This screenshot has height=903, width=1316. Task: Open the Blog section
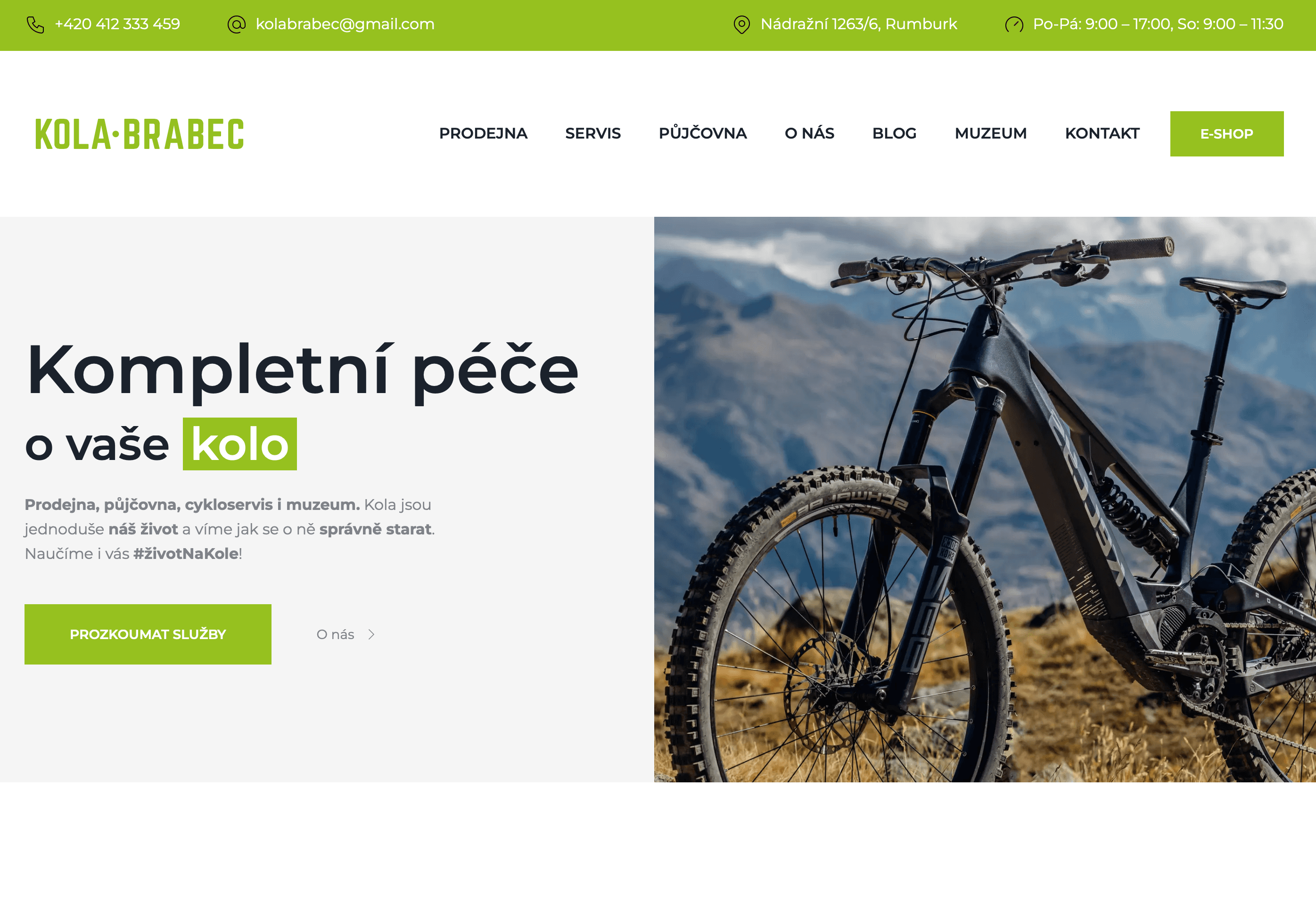click(x=894, y=133)
